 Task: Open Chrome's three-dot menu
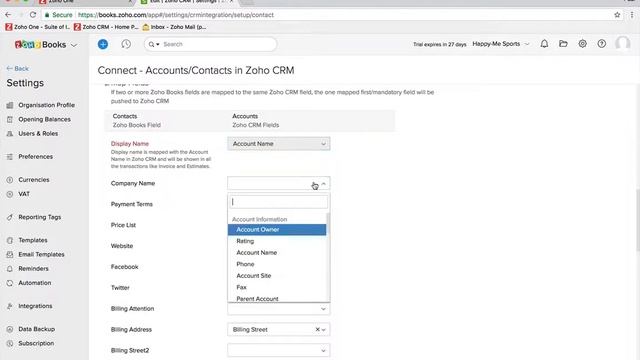click(632, 15)
